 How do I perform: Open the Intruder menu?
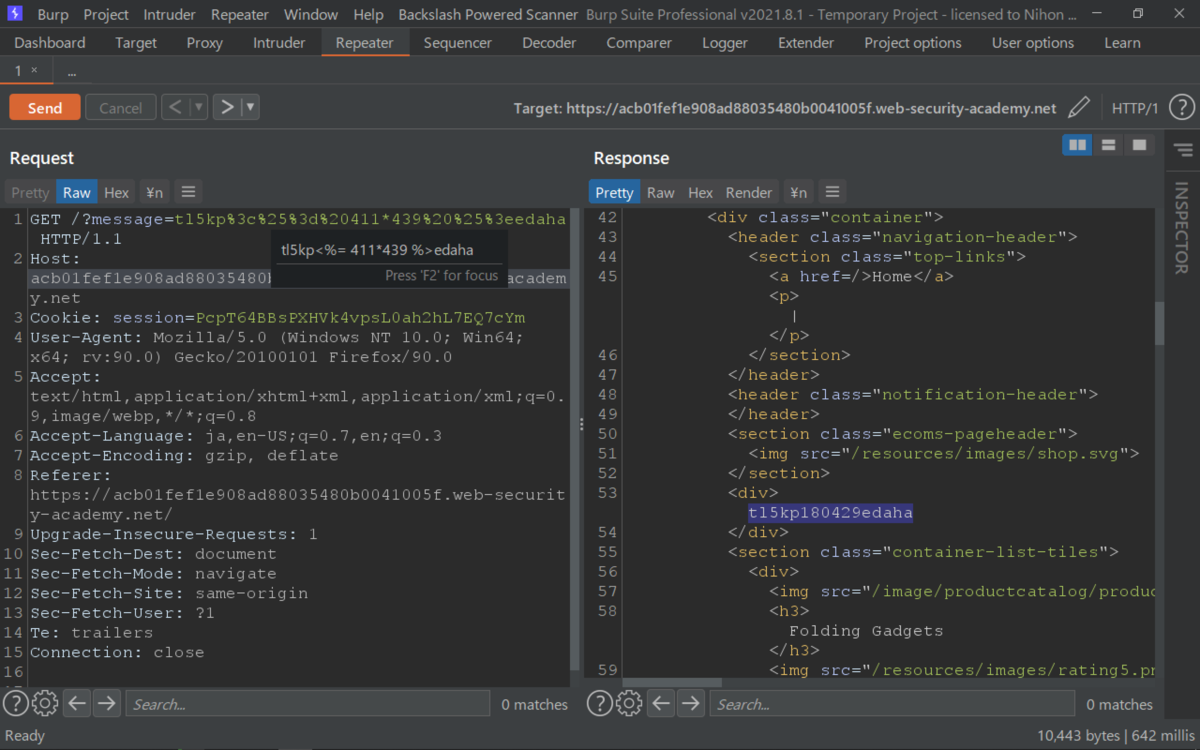coord(170,15)
